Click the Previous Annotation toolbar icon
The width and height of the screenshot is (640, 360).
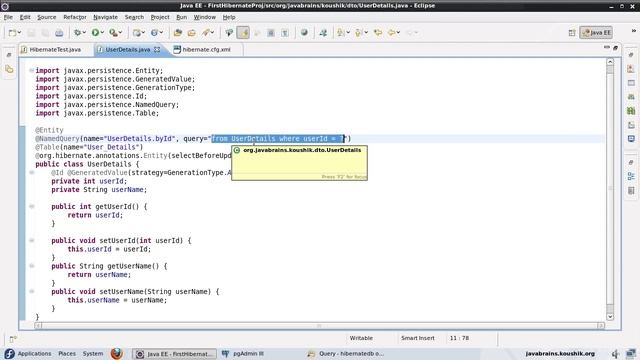358,33
